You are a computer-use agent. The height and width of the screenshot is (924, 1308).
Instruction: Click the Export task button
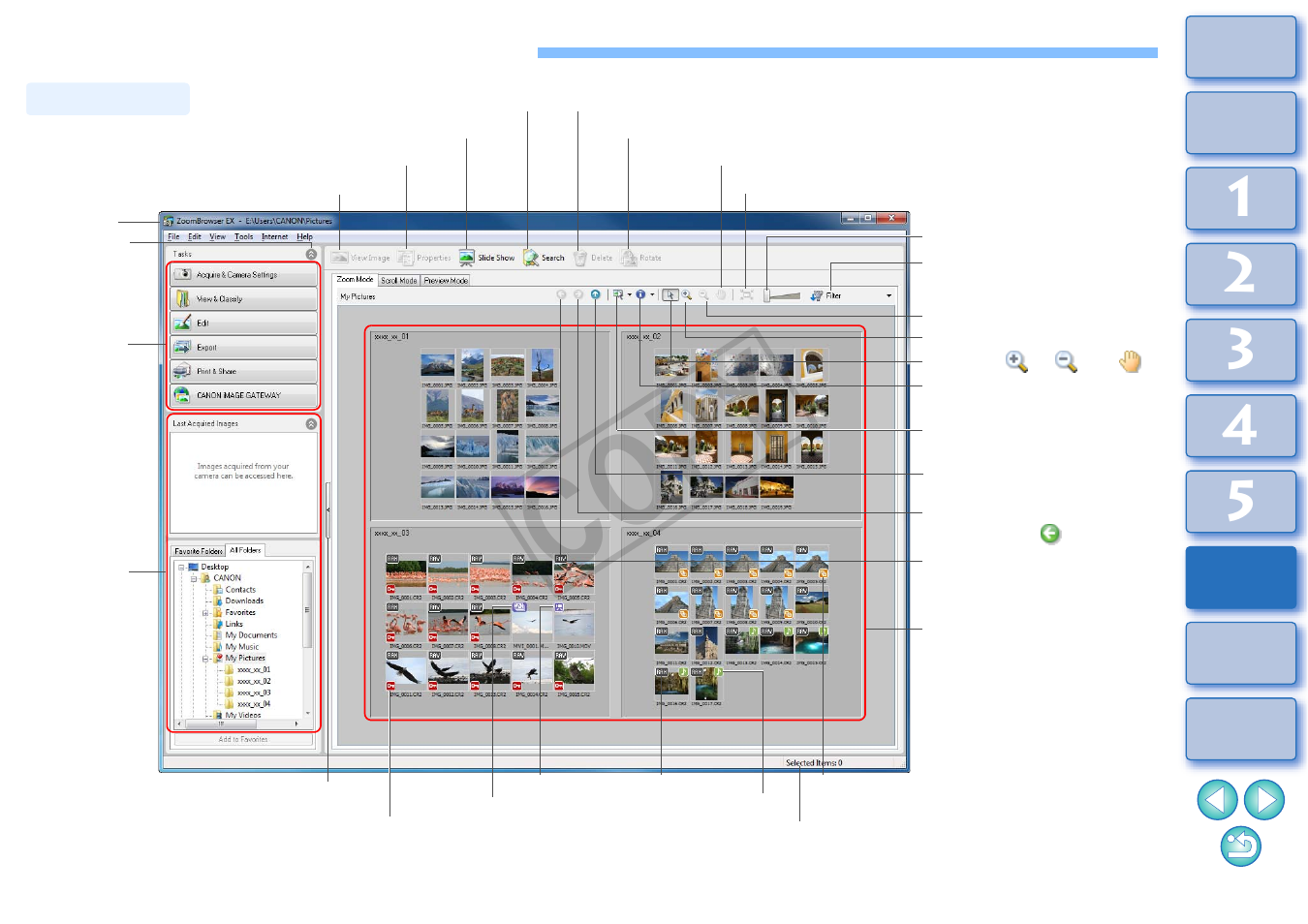[243, 347]
